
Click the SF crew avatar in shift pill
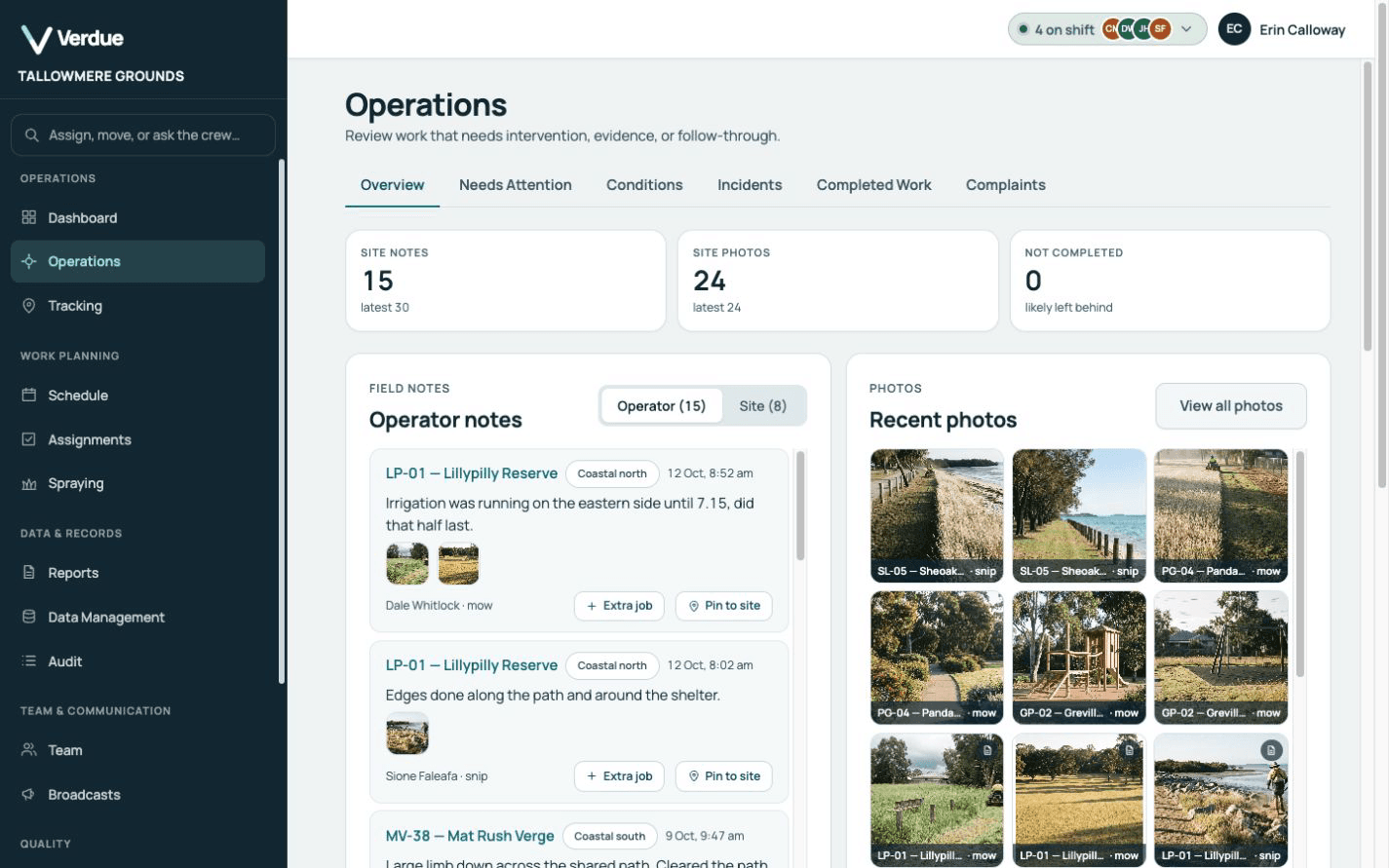(x=1160, y=29)
